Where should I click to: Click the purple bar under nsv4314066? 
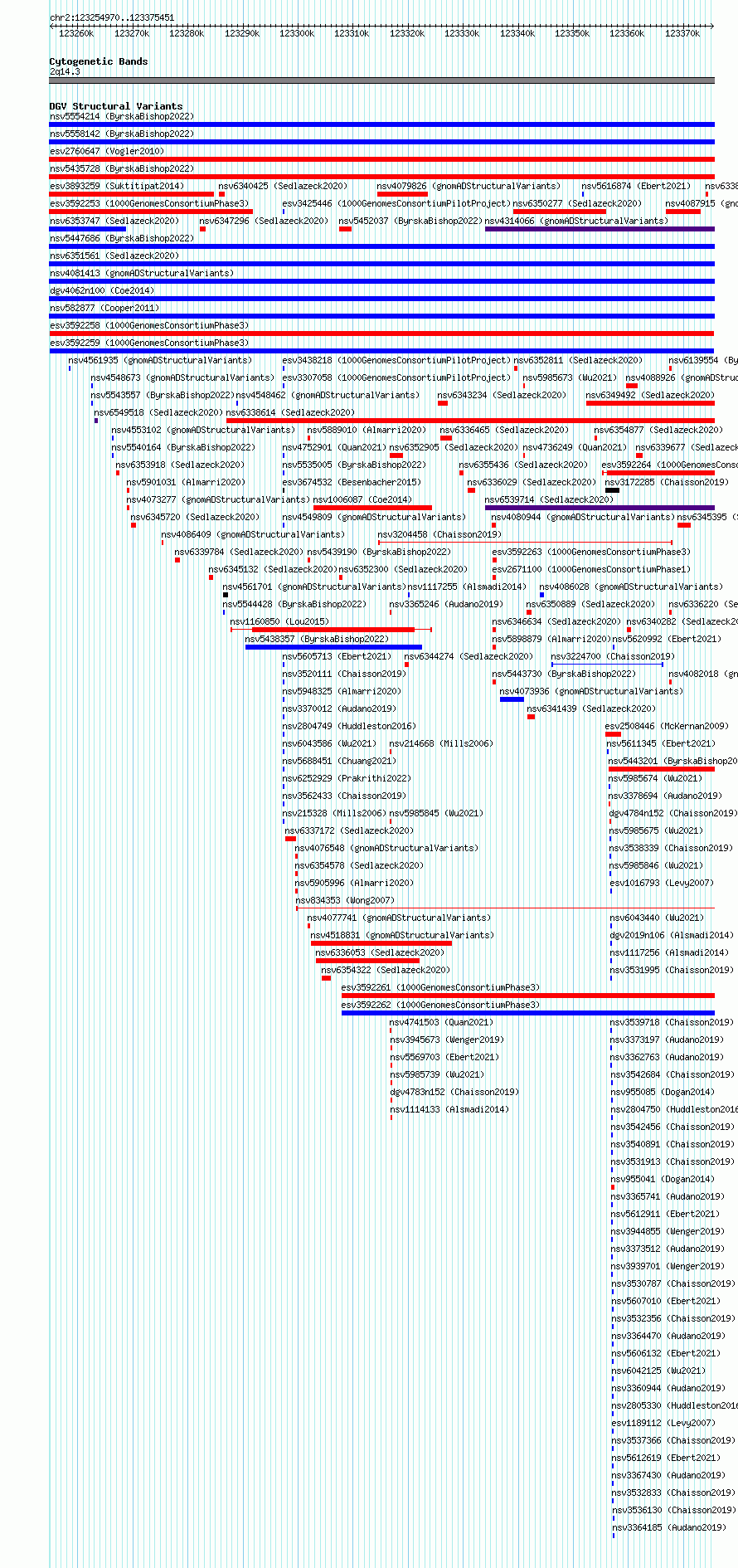click(x=600, y=229)
